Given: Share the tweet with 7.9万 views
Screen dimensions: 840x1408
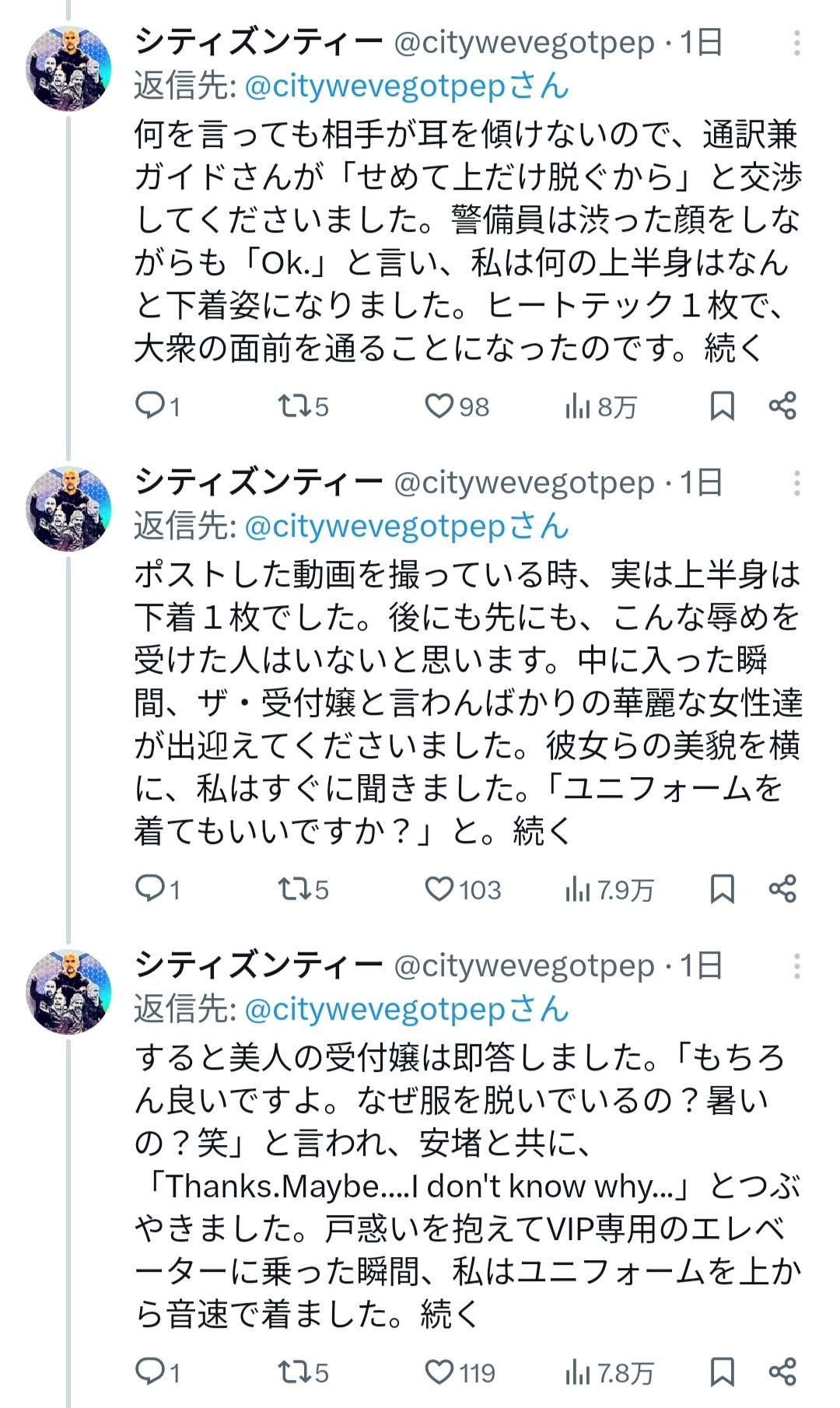Looking at the screenshot, I should coord(782,889).
